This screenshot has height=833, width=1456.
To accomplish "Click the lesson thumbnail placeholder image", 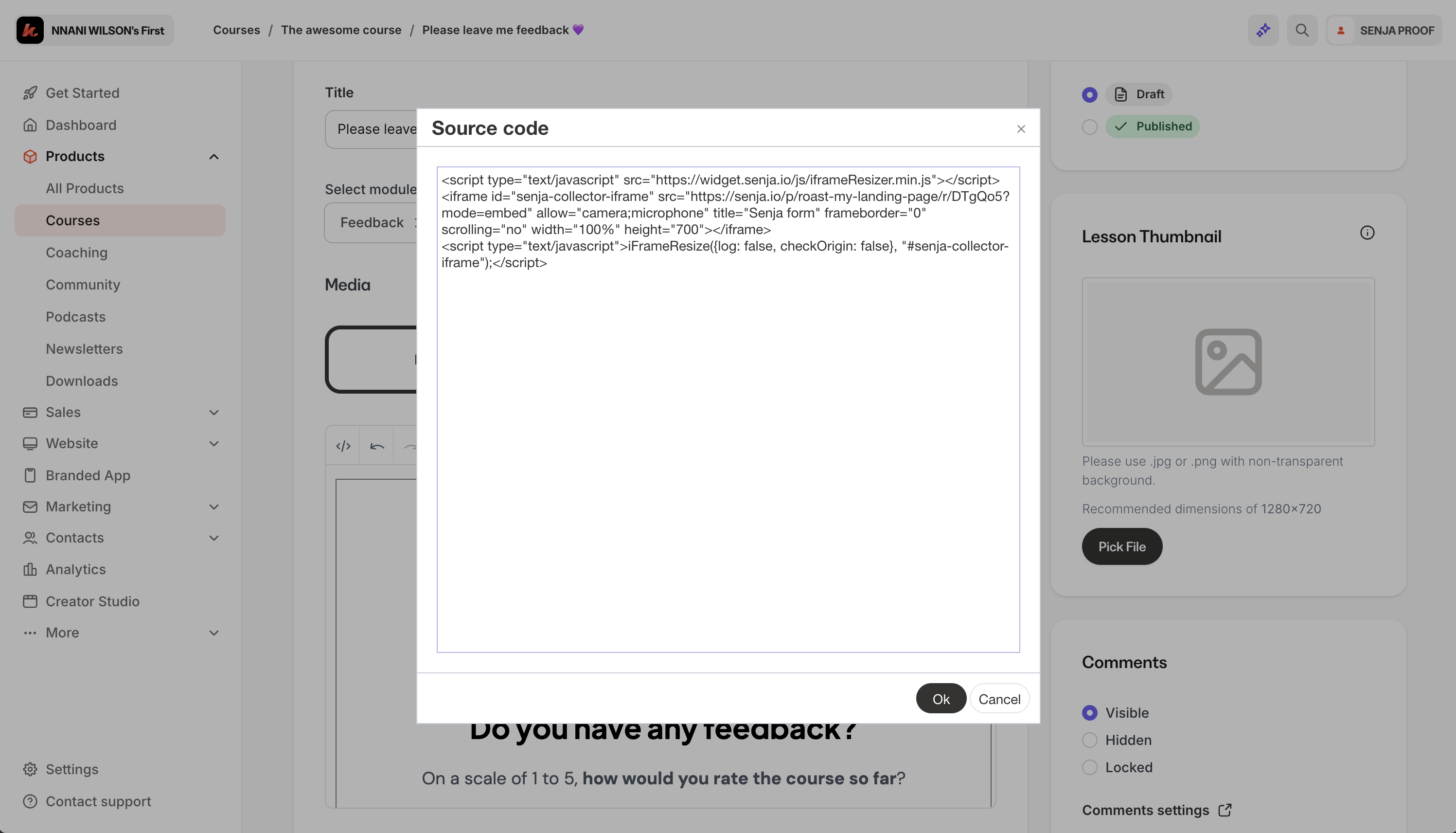I will [1228, 362].
